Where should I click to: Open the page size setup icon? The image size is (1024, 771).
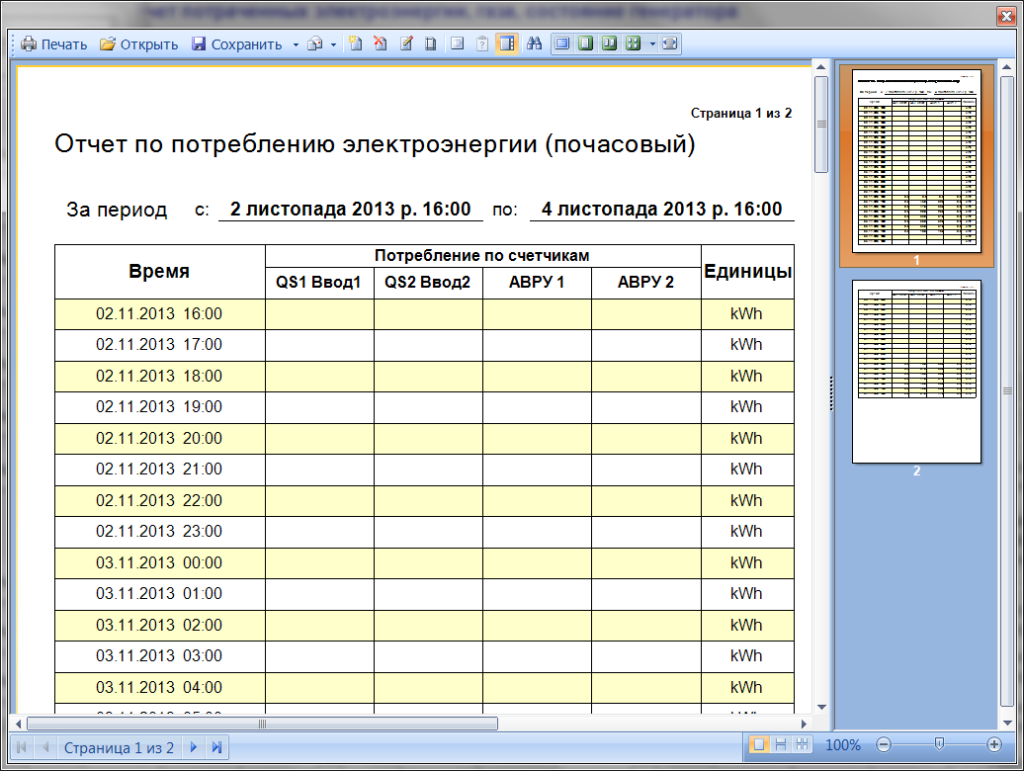click(430, 44)
